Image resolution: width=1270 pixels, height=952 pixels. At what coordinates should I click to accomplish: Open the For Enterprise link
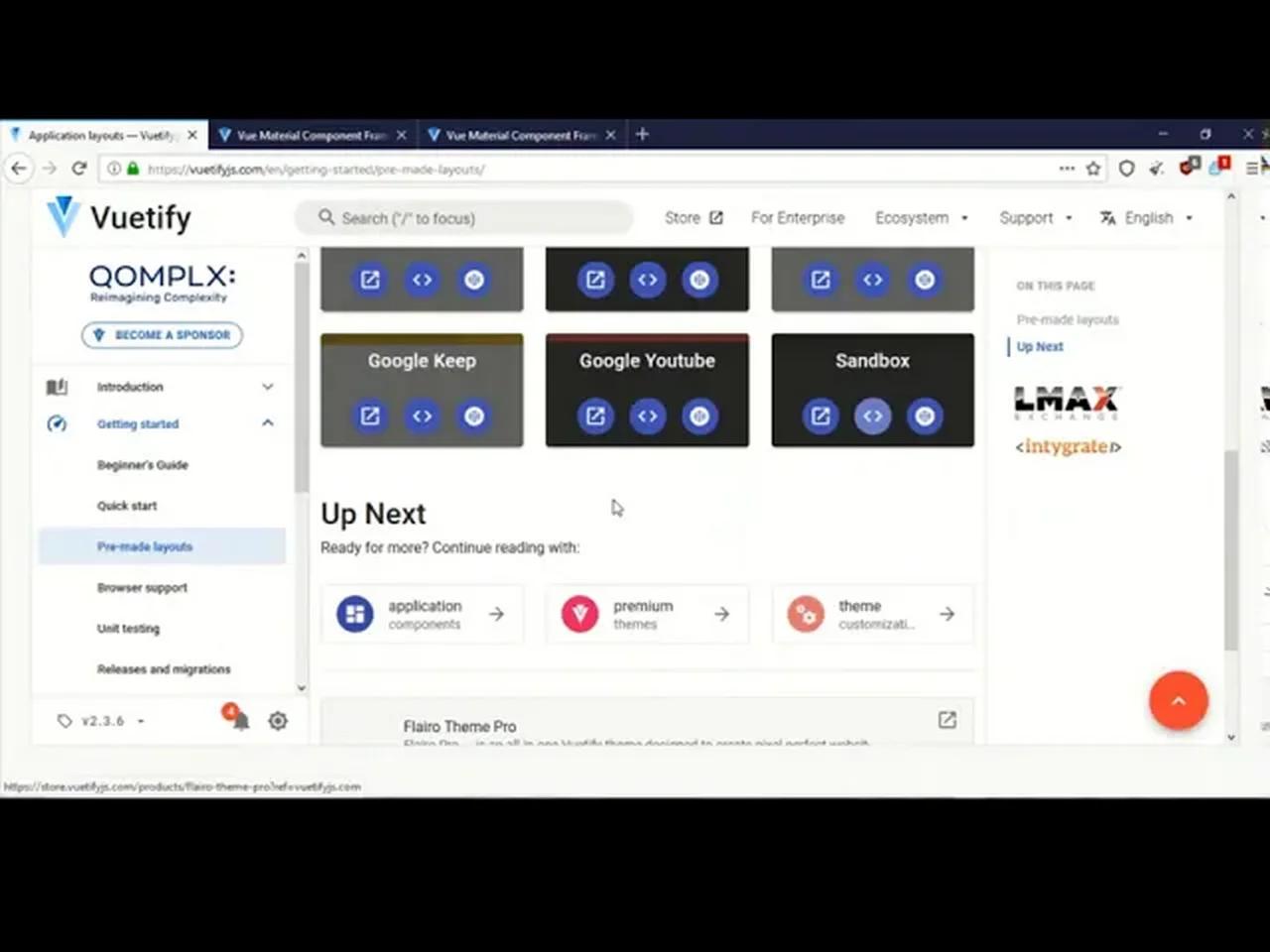click(798, 218)
